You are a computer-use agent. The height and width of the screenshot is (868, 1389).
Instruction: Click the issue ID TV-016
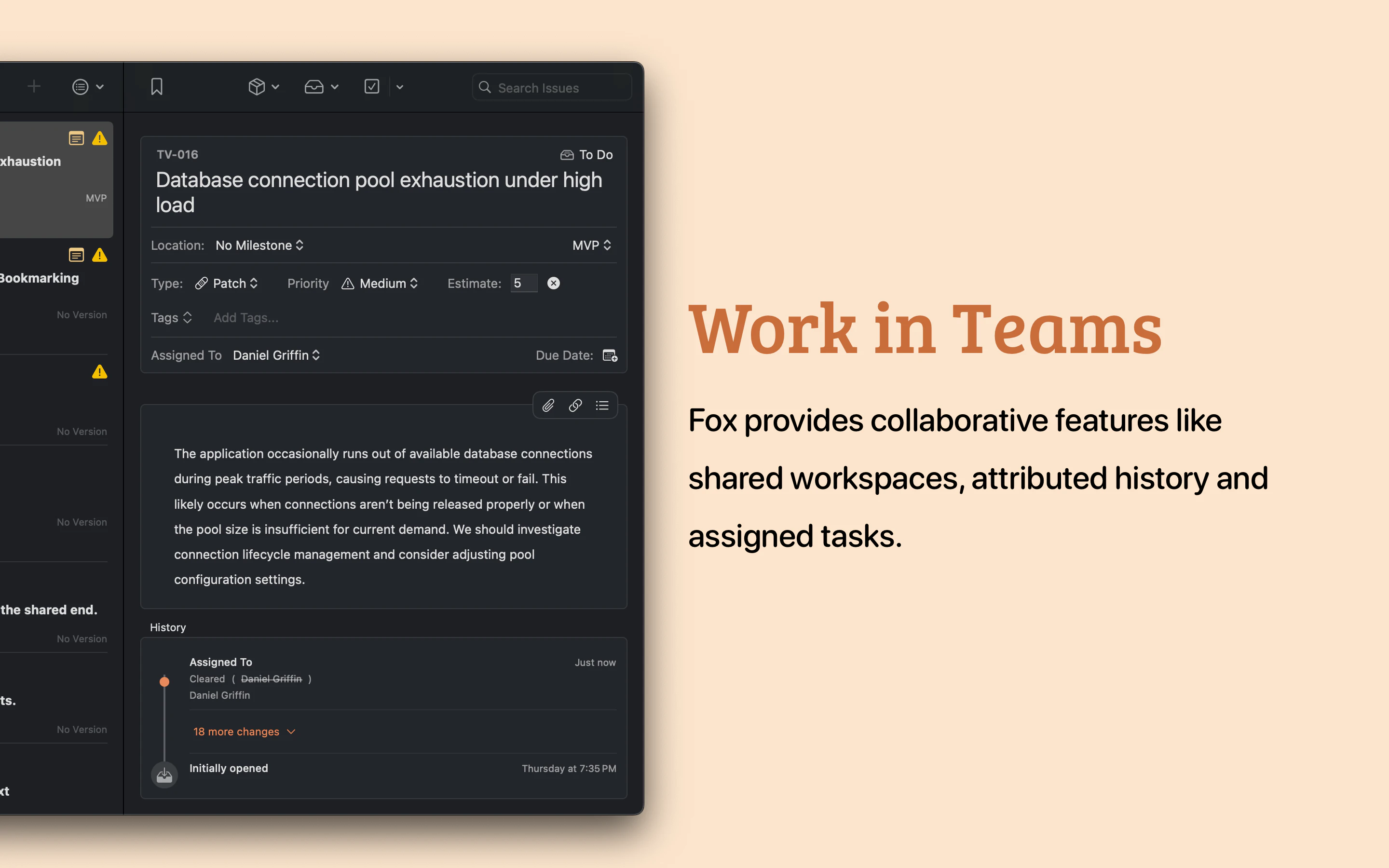pyautogui.click(x=177, y=154)
